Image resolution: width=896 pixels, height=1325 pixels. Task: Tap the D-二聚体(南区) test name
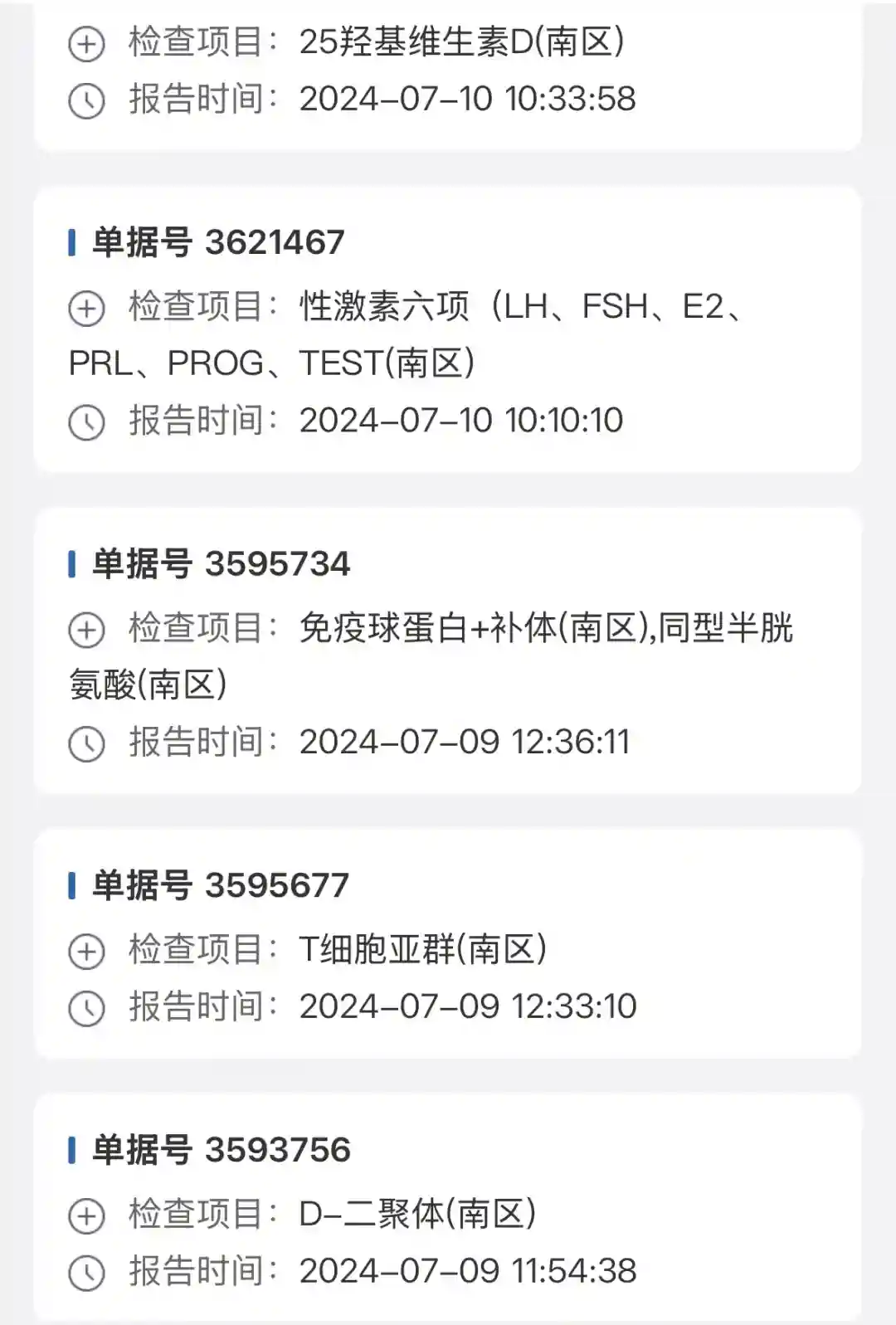click(417, 1215)
